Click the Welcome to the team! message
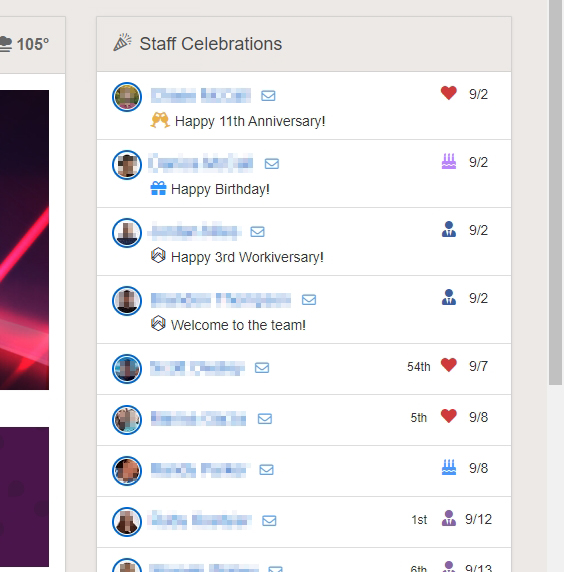Viewport: 564px width, 572px height. tap(238, 325)
